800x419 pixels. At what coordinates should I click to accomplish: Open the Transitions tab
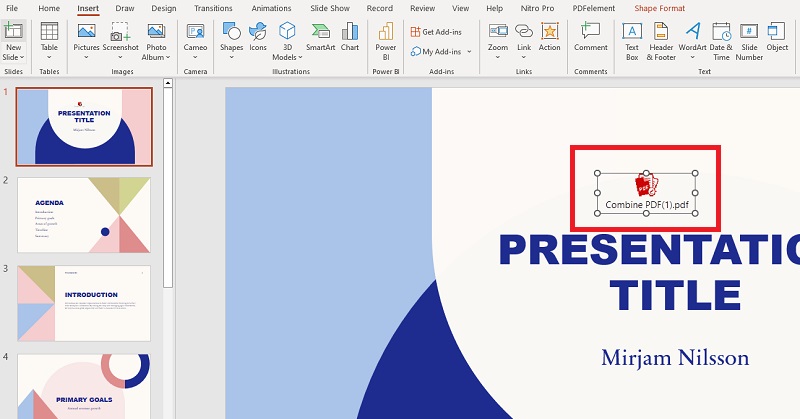213,8
